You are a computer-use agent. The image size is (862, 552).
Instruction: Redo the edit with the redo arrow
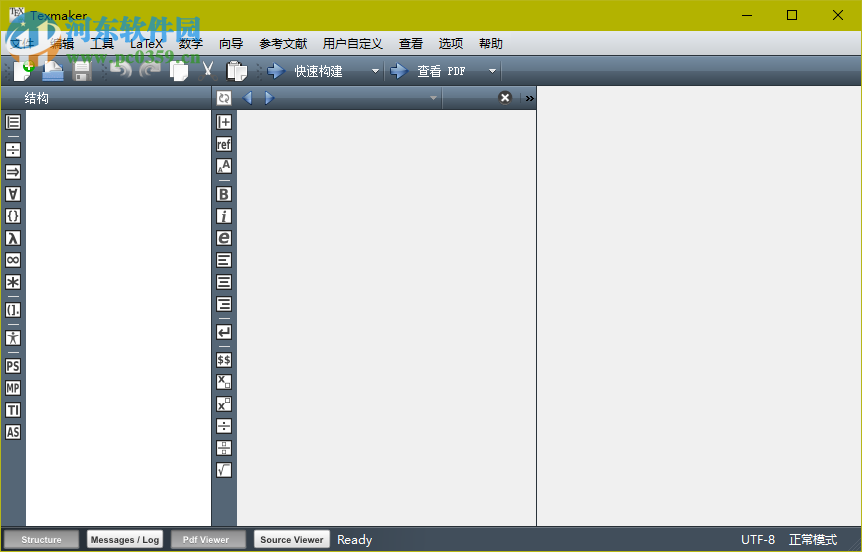150,71
